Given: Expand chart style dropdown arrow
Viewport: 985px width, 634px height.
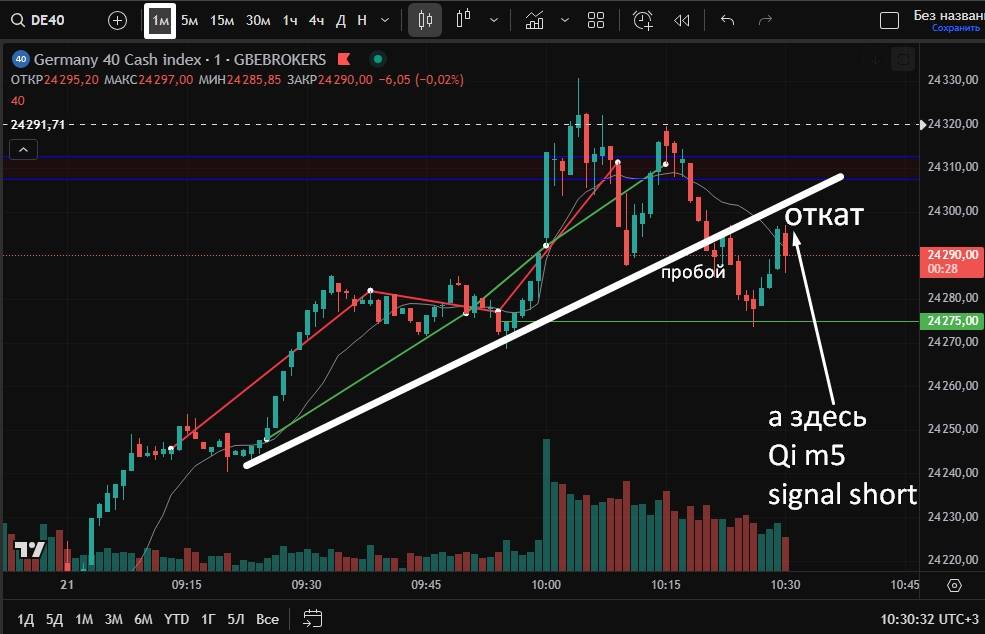Looking at the screenshot, I should coord(494,20).
